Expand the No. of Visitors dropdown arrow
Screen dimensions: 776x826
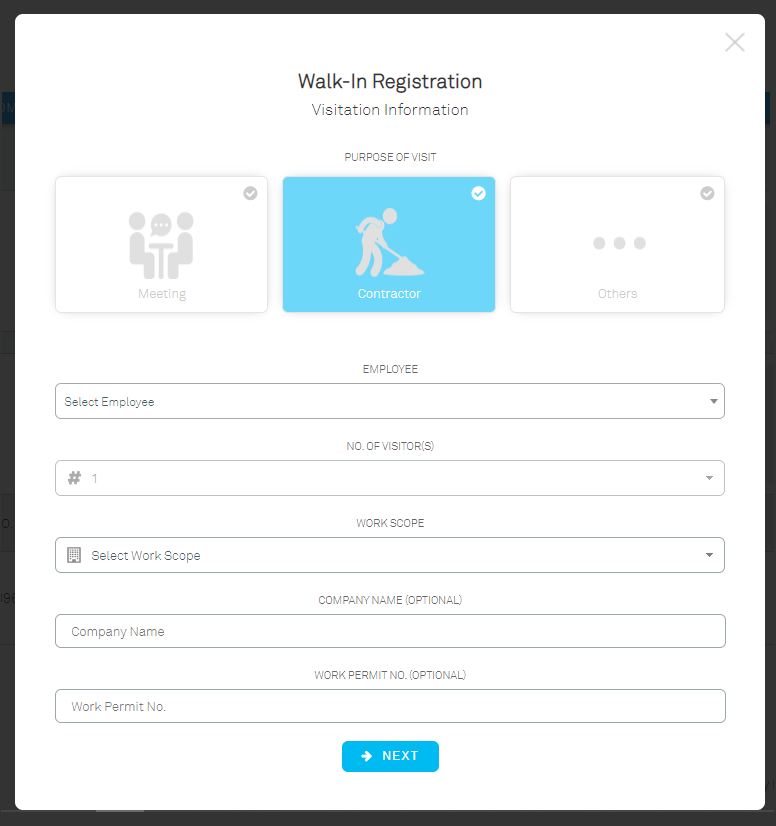(709, 478)
